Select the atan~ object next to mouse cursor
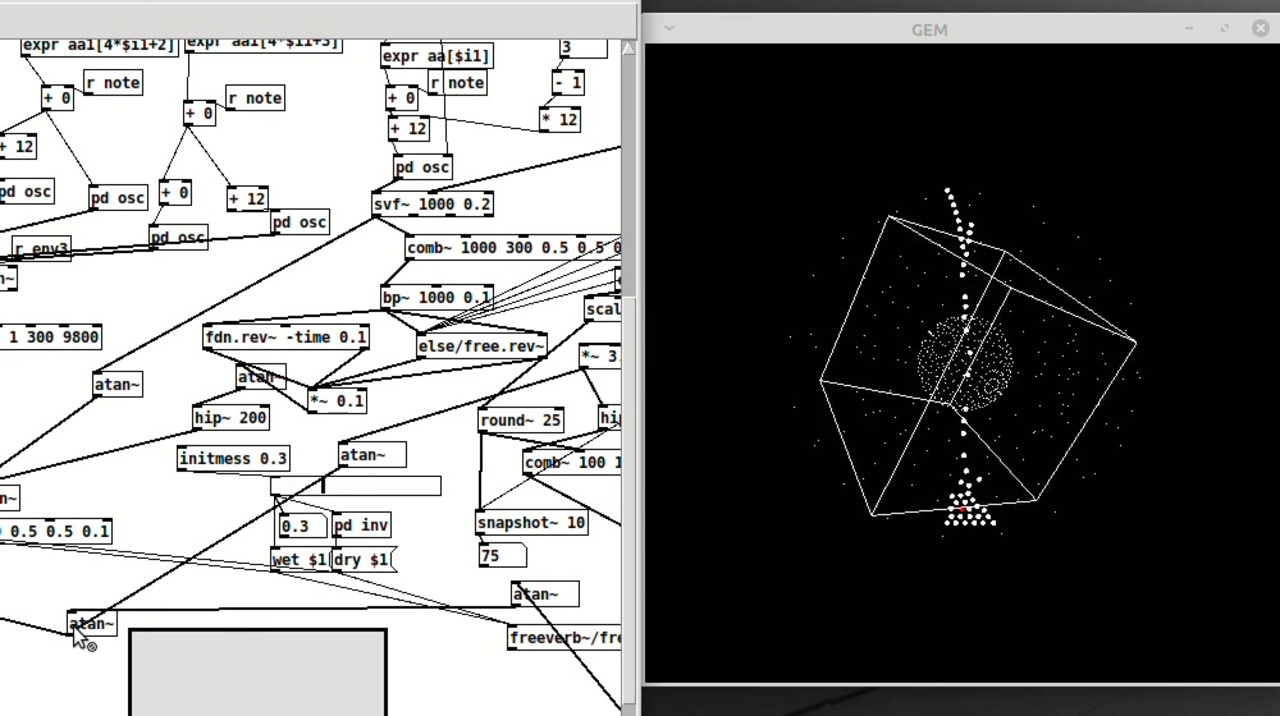The width and height of the screenshot is (1280, 716). [x=92, y=624]
